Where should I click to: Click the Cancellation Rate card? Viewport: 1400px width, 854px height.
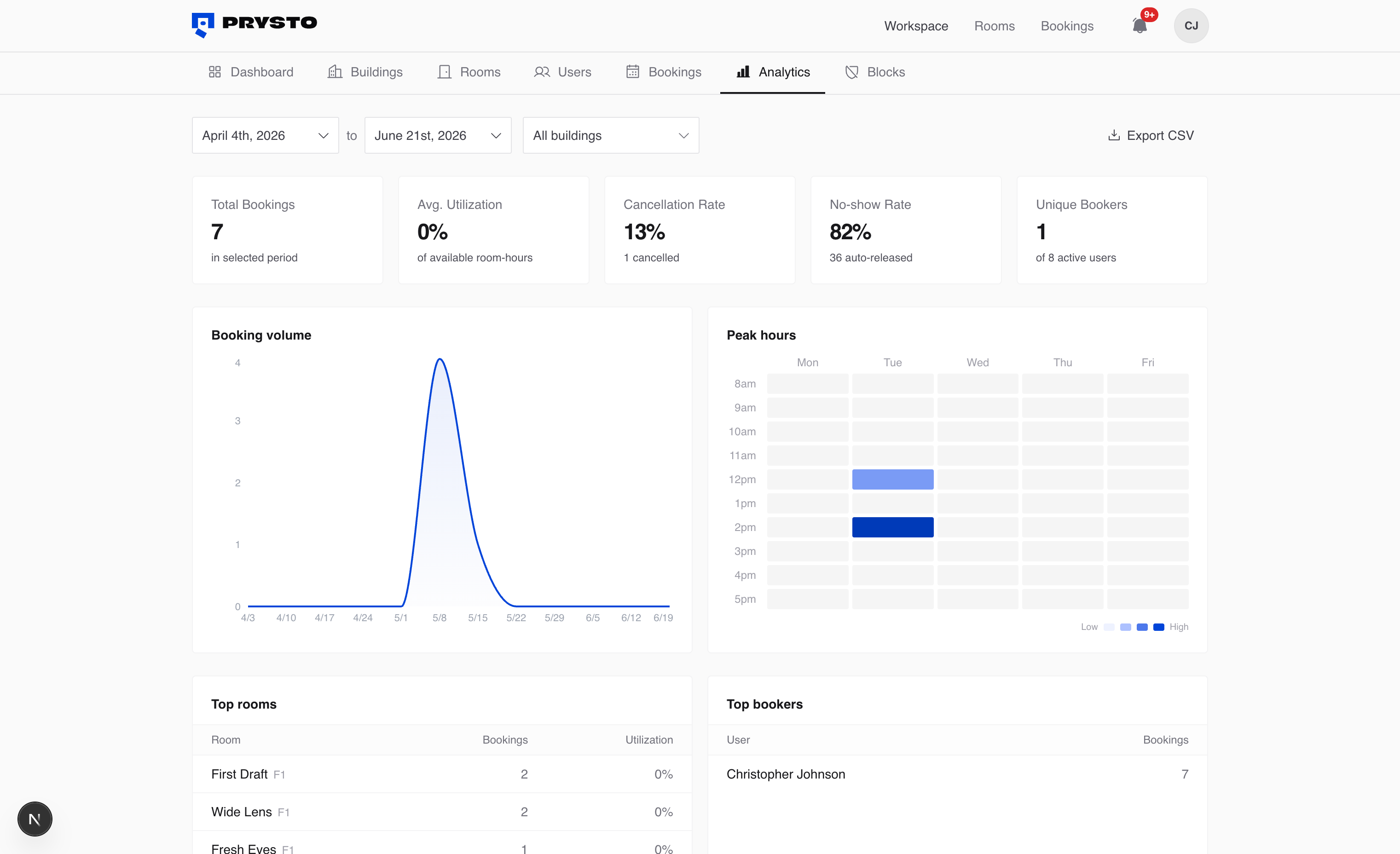[x=700, y=230]
